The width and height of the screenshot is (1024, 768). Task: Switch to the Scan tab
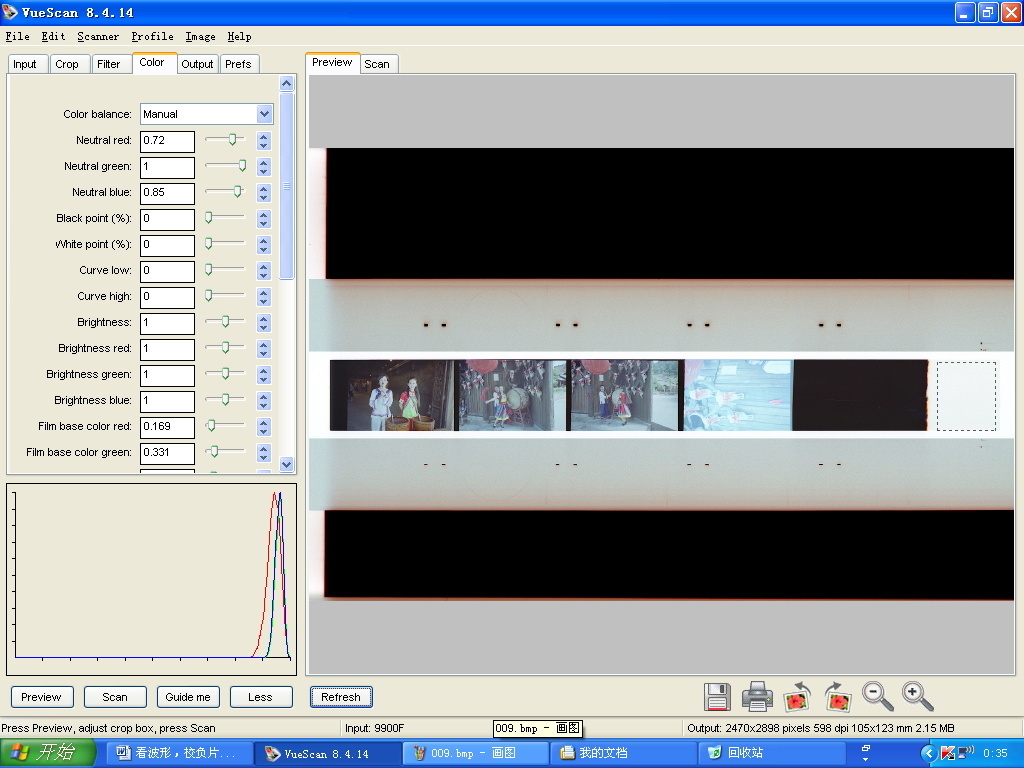(377, 64)
